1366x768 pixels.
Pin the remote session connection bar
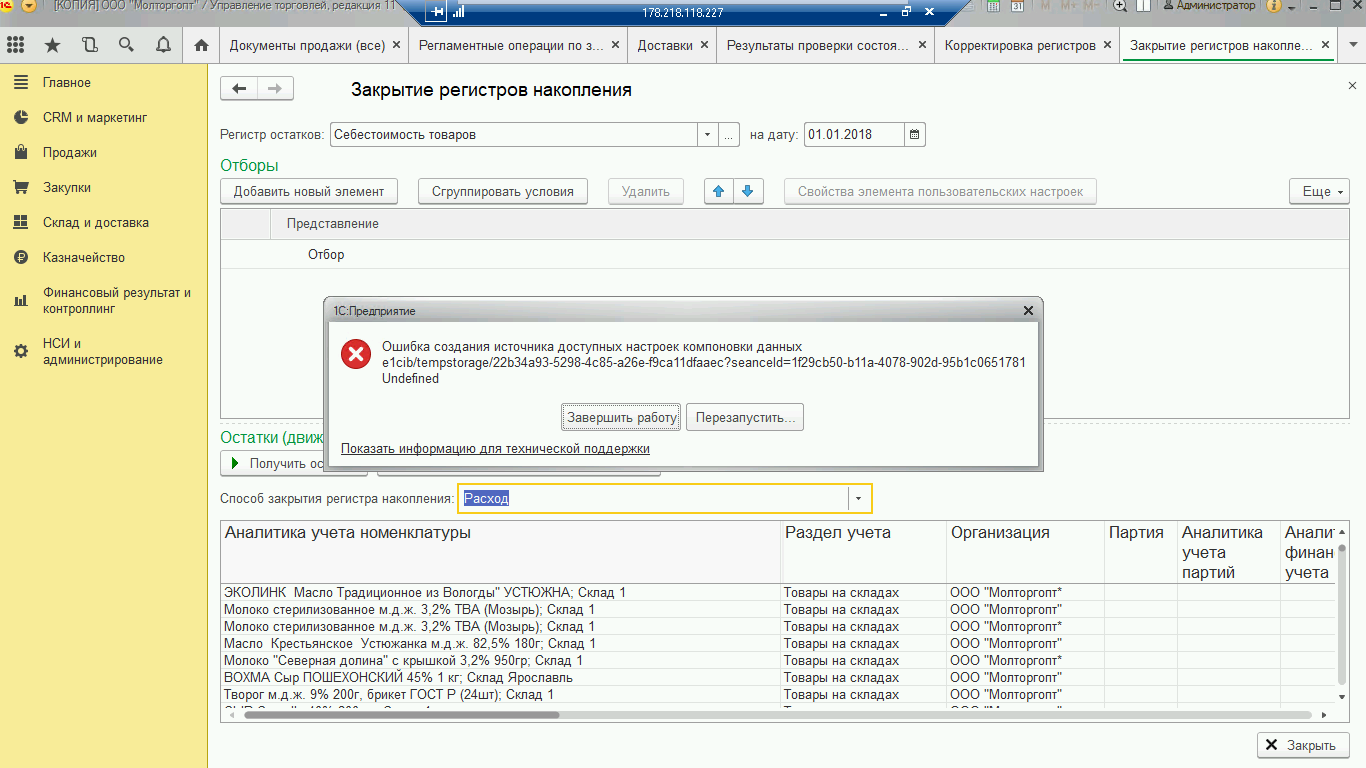pyautogui.click(x=438, y=12)
